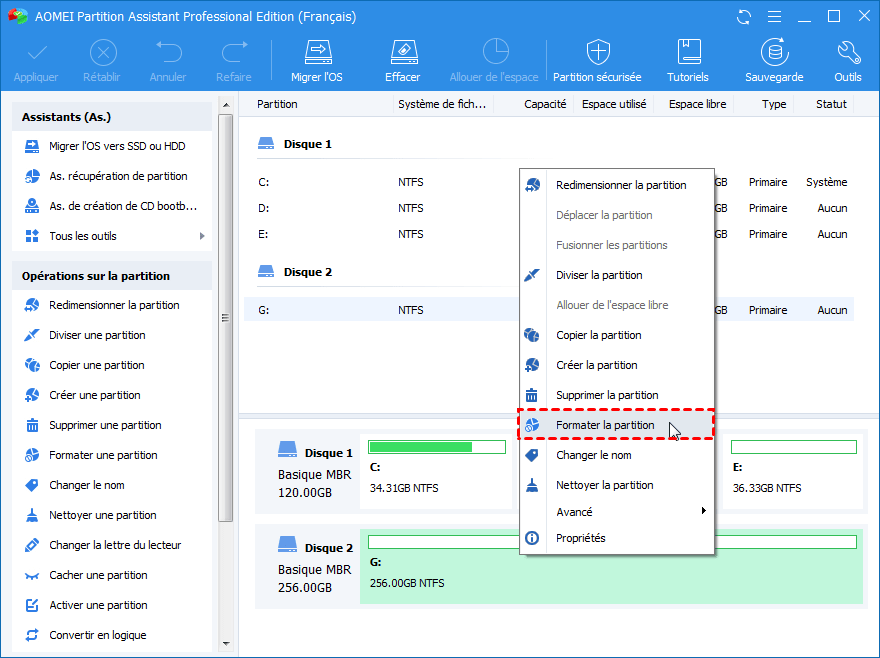Click the Effacer toolbar icon

(403, 53)
